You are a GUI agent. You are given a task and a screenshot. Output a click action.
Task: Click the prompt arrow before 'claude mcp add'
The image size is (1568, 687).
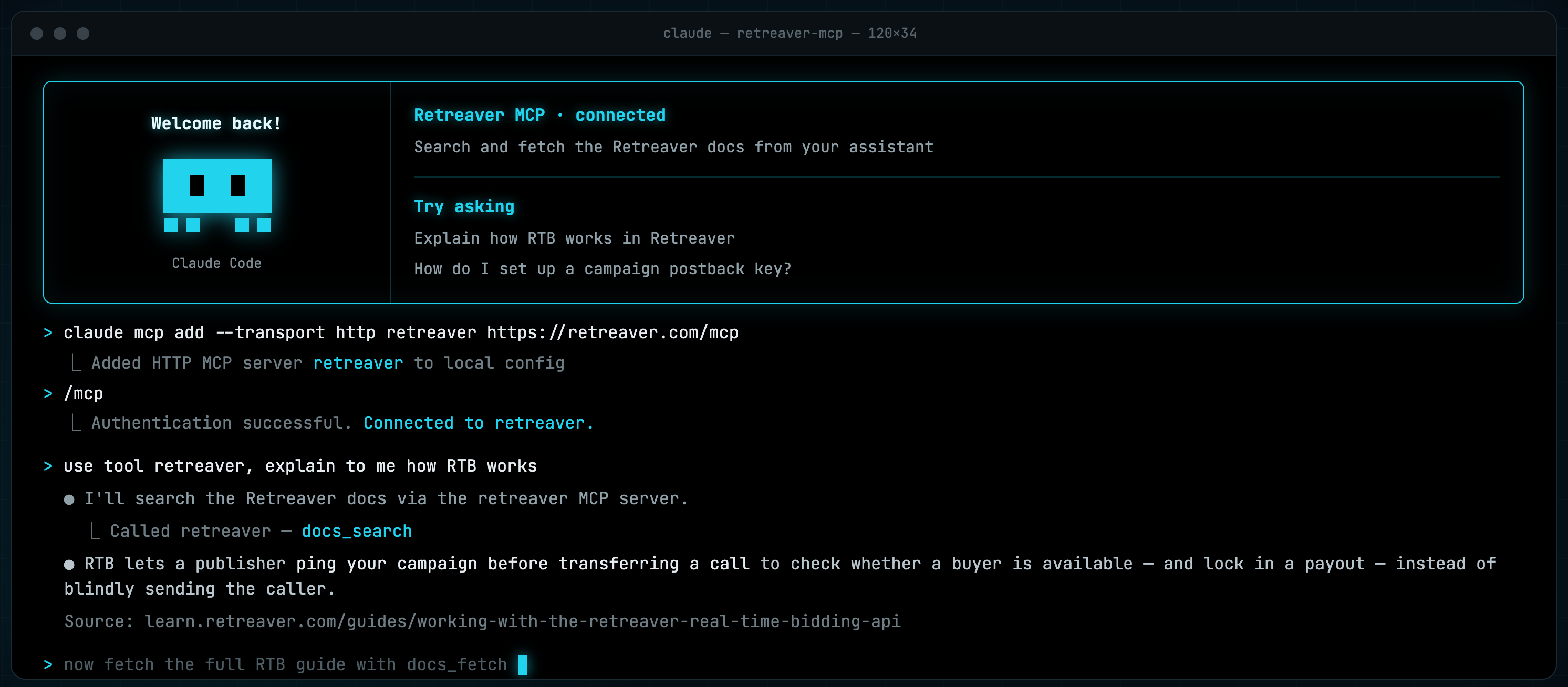click(48, 333)
